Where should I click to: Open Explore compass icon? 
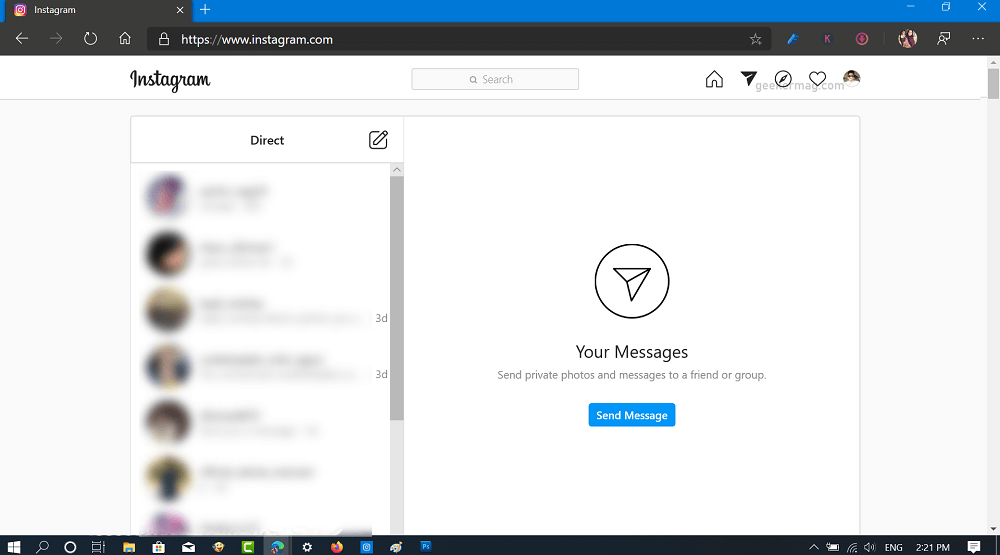[783, 79]
